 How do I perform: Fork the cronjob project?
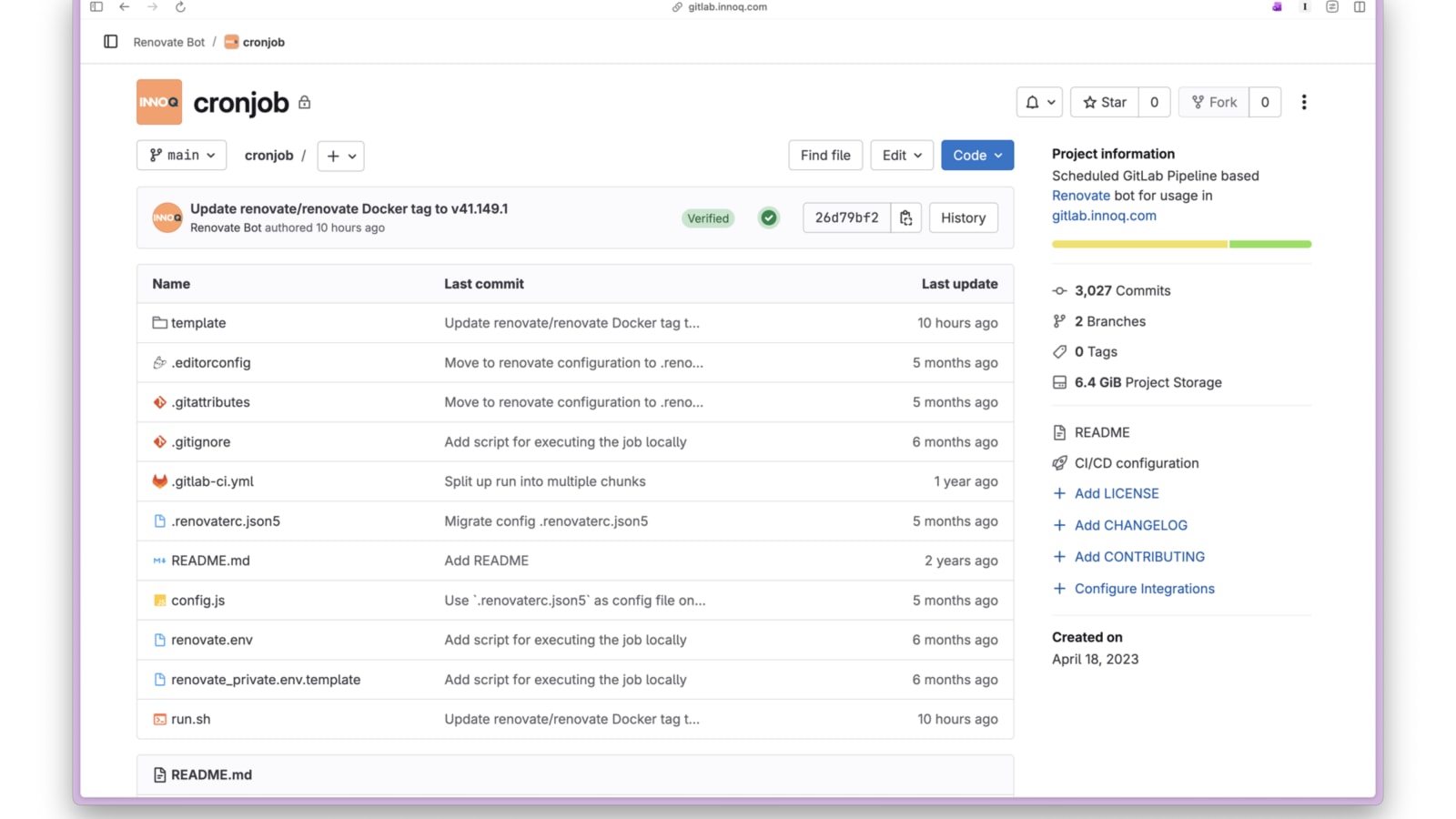[1214, 102]
